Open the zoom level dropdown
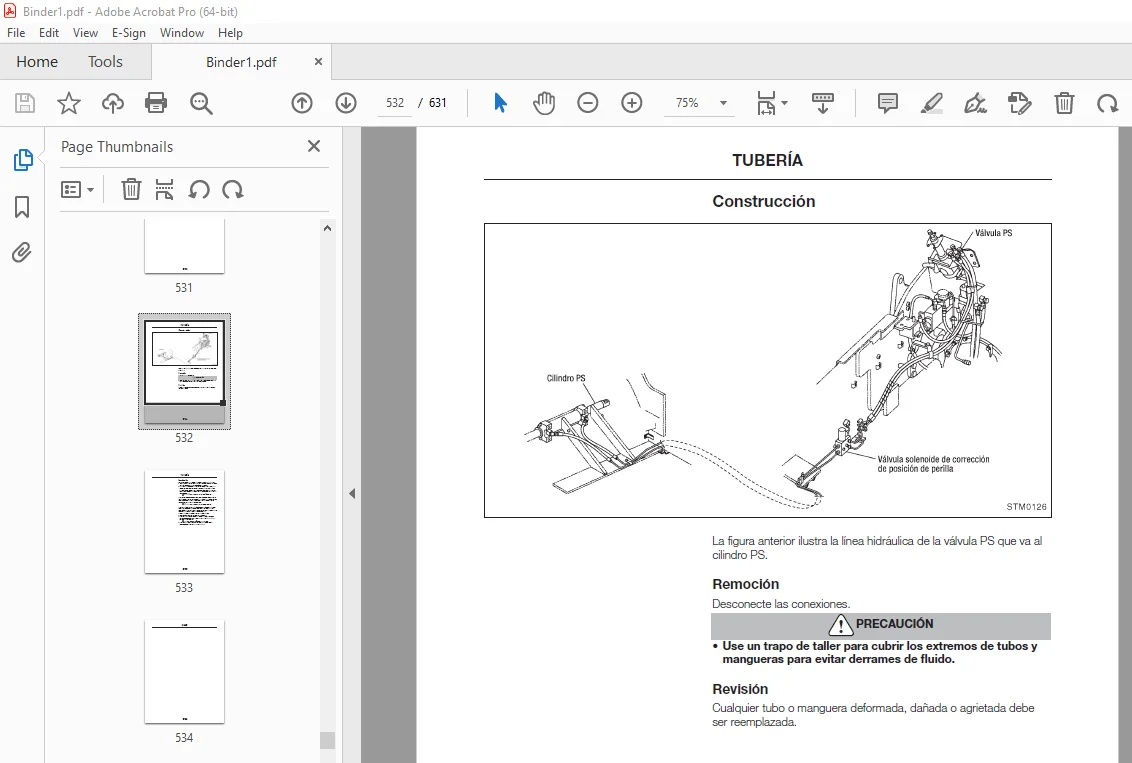Viewport: 1132px width, 763px height. (x=723, y=103)
